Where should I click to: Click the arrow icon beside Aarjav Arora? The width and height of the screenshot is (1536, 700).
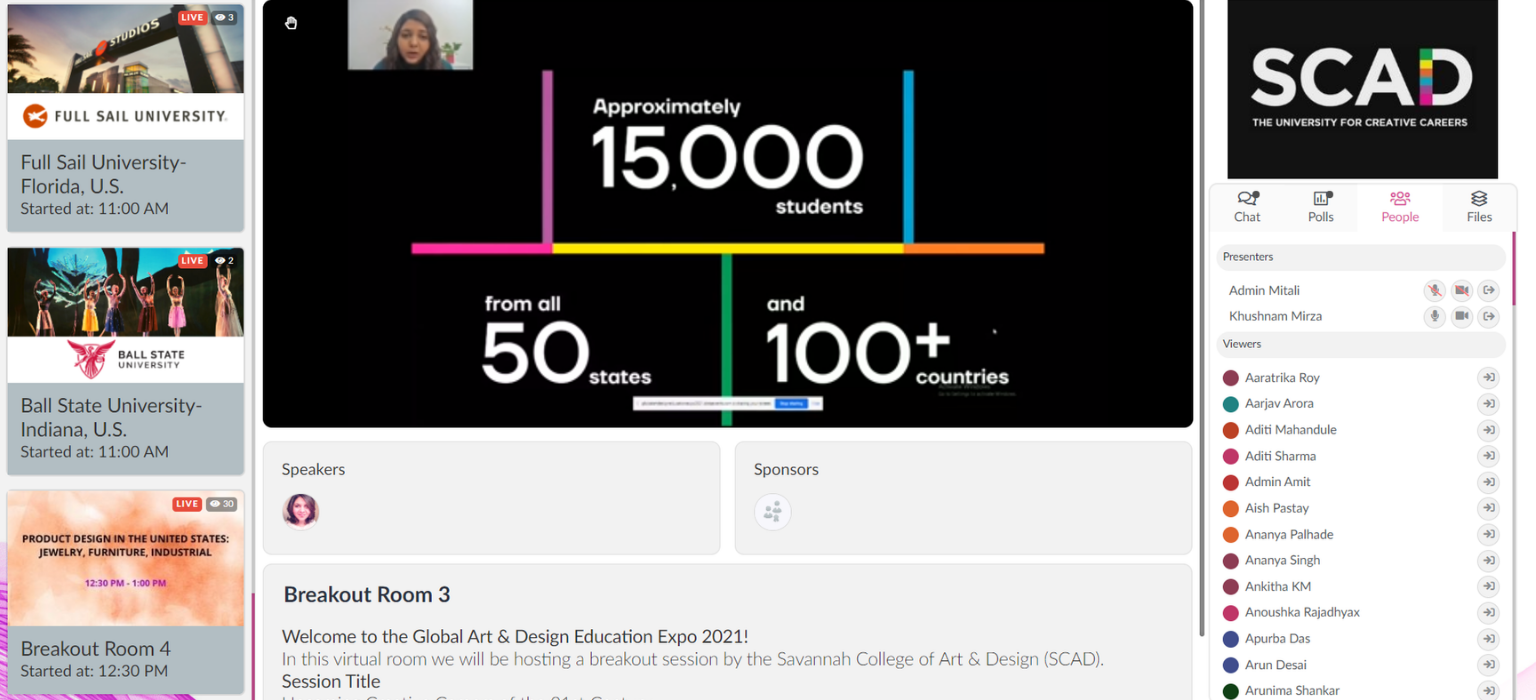[1489, 404]
